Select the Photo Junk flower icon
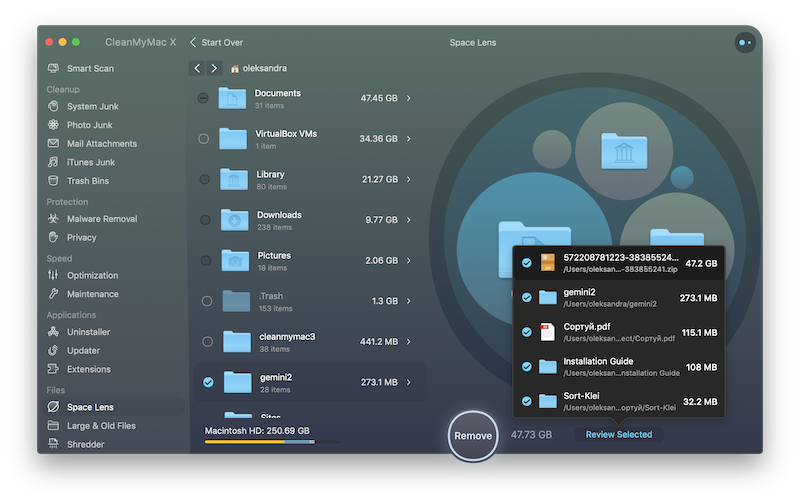This screenshot has width=800, height=503. 53,124
